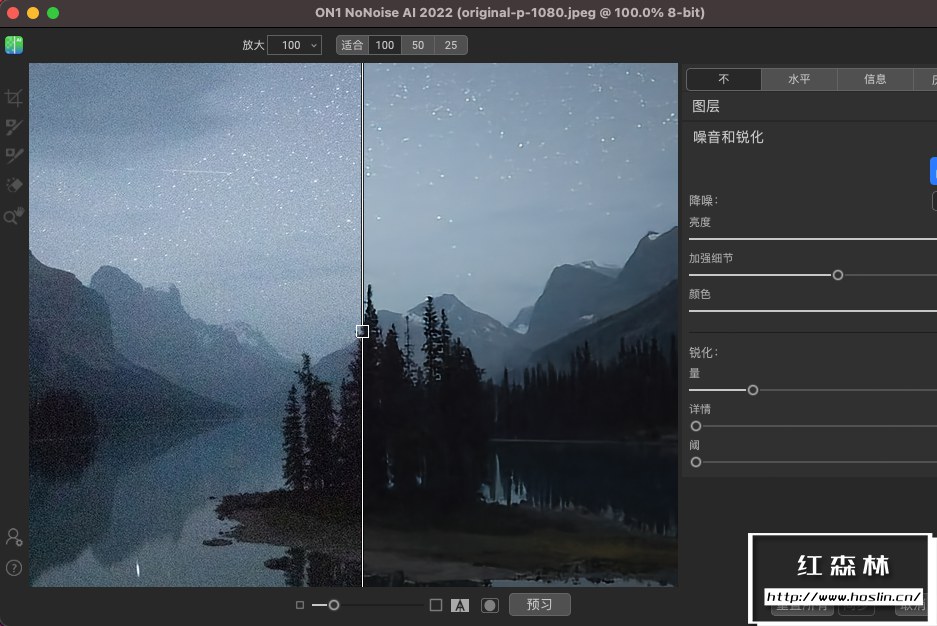Click the split-view divider handle on the image

362,331
